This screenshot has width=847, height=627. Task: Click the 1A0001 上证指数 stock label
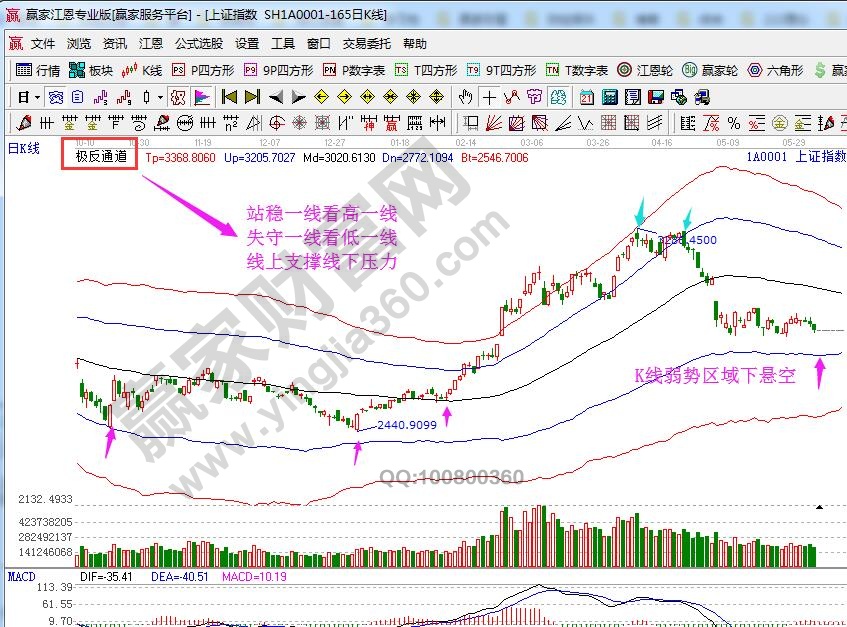point(796,157)
